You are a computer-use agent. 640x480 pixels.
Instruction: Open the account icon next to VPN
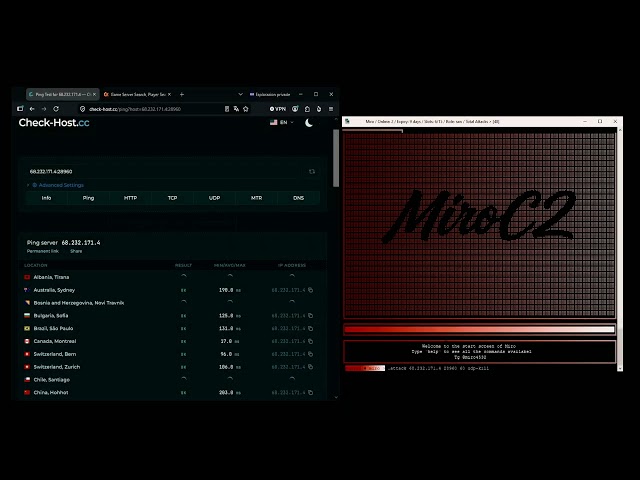click(295, 109)
